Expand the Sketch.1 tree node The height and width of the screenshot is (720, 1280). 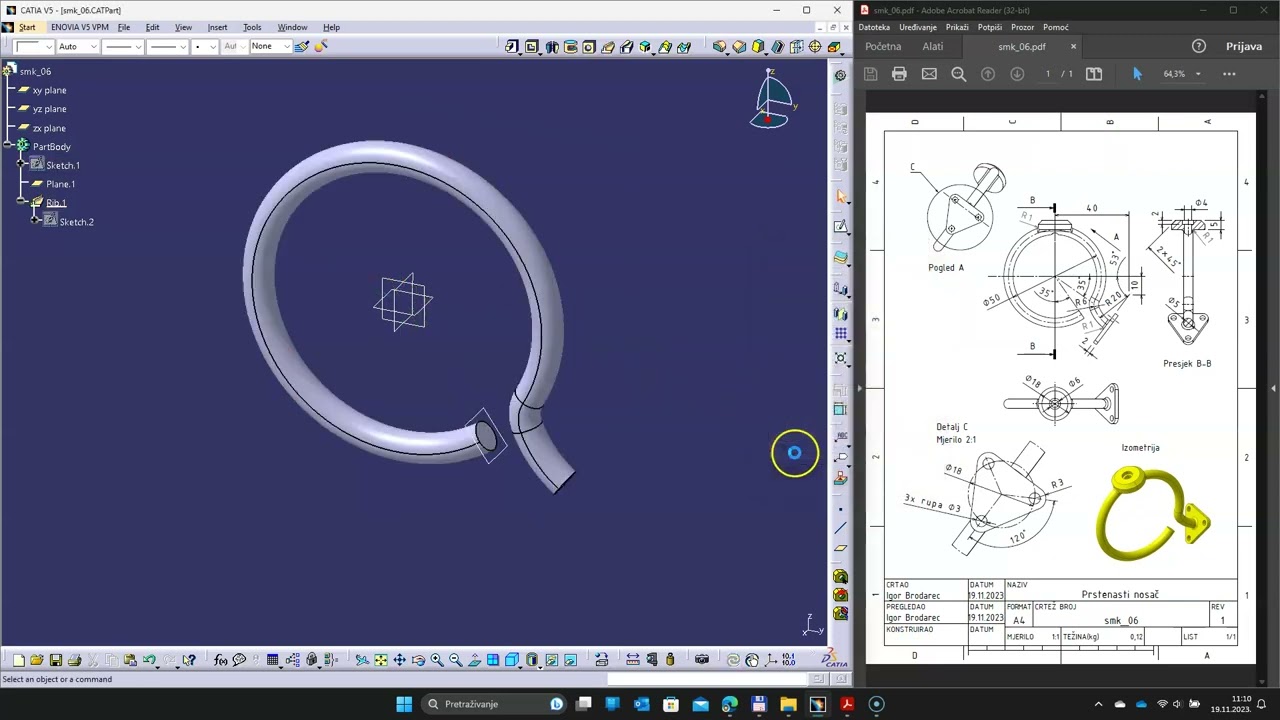(x=22, y=165)
